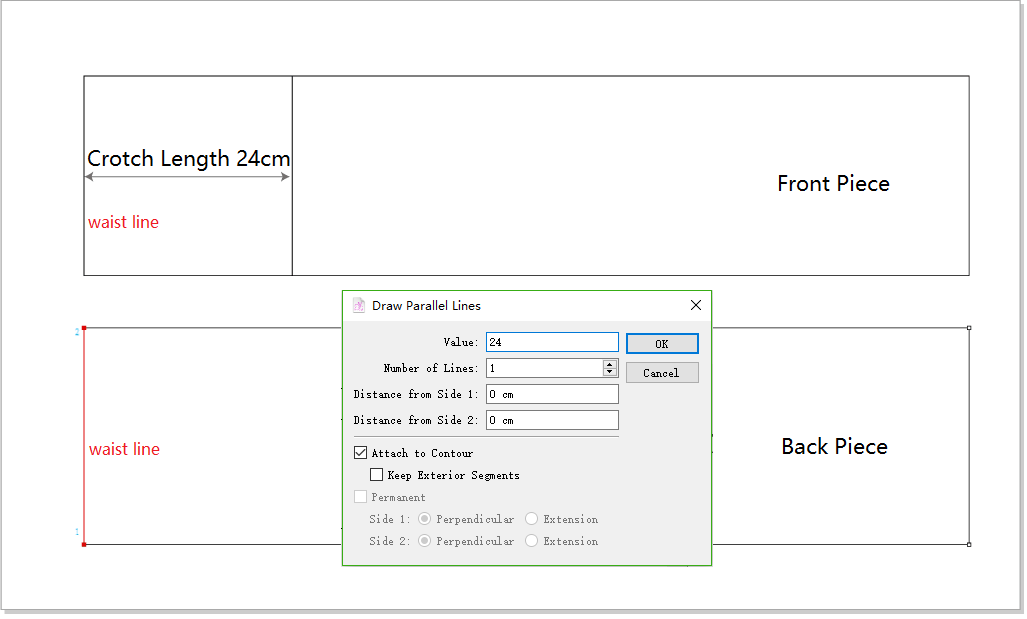Choose Extension for Side 1
The image size is (1027, 619).
click(532, 519)
